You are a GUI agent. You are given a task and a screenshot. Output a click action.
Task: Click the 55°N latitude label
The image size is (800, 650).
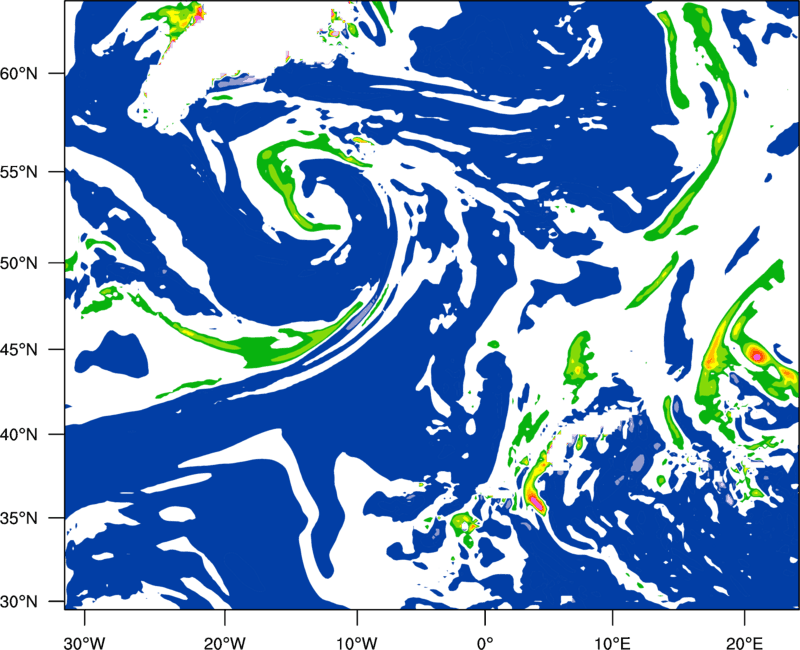19,172
